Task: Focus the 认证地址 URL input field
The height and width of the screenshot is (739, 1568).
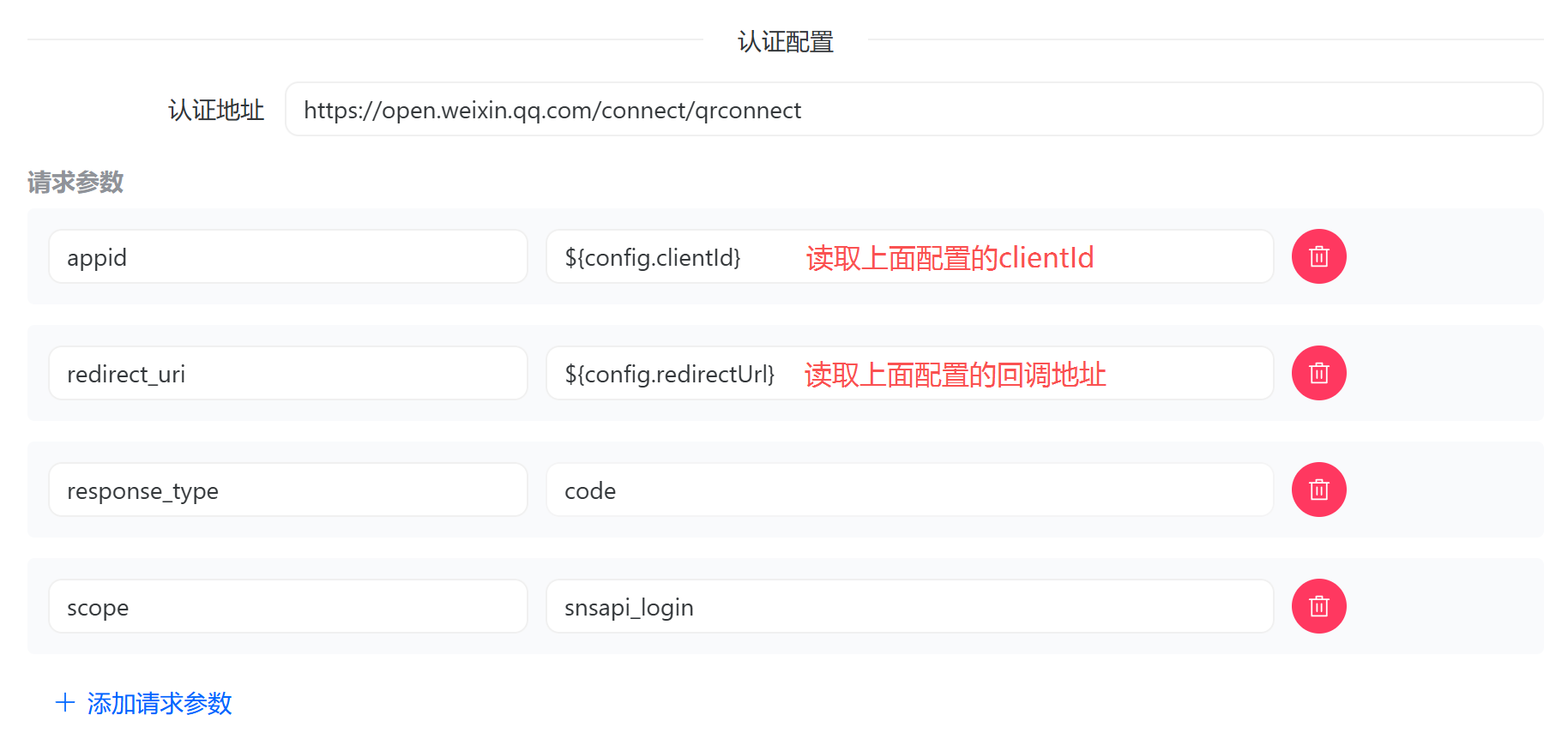Action: pos(913,110)
